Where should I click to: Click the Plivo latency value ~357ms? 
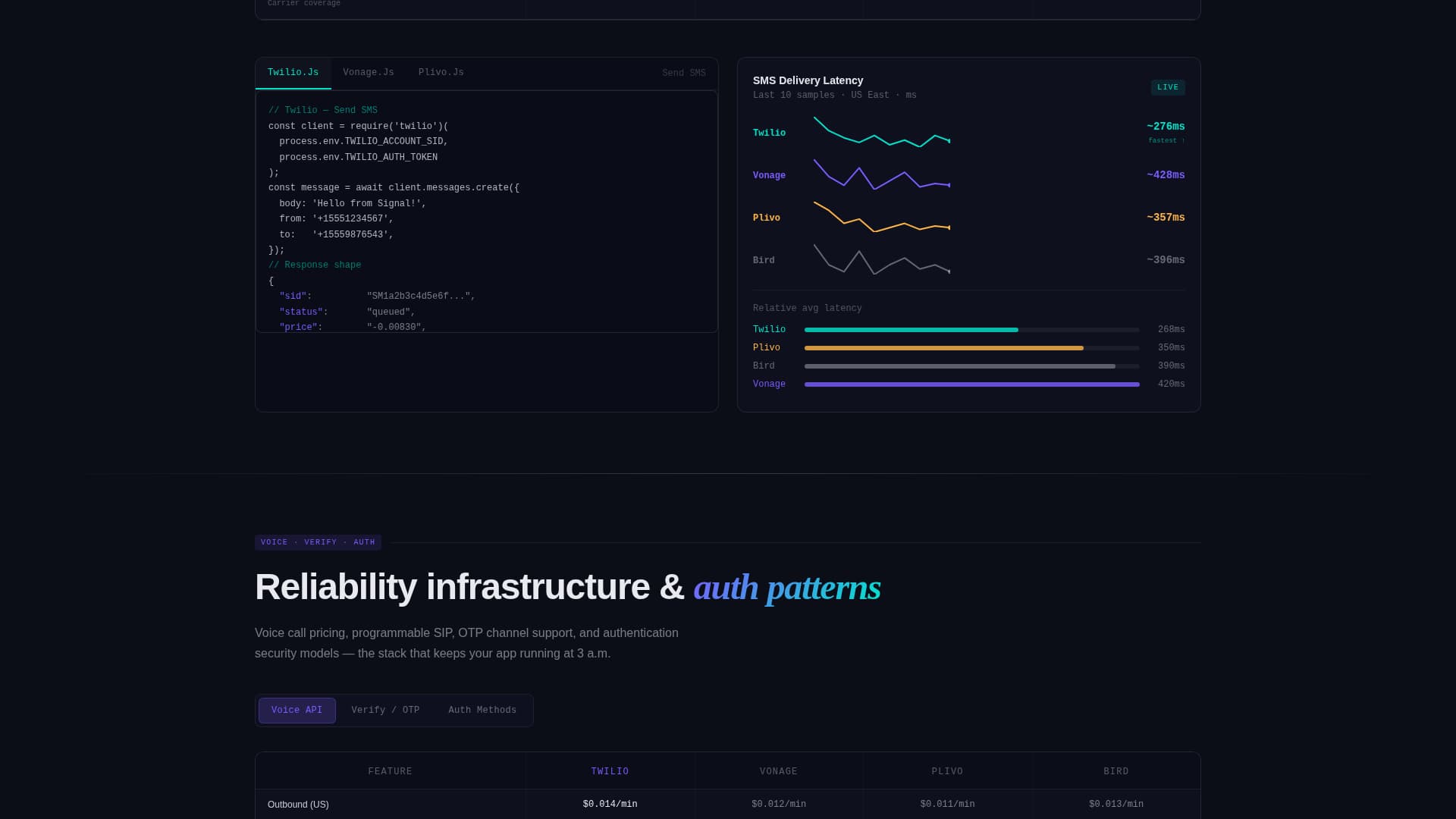[x=1166, y=218]
